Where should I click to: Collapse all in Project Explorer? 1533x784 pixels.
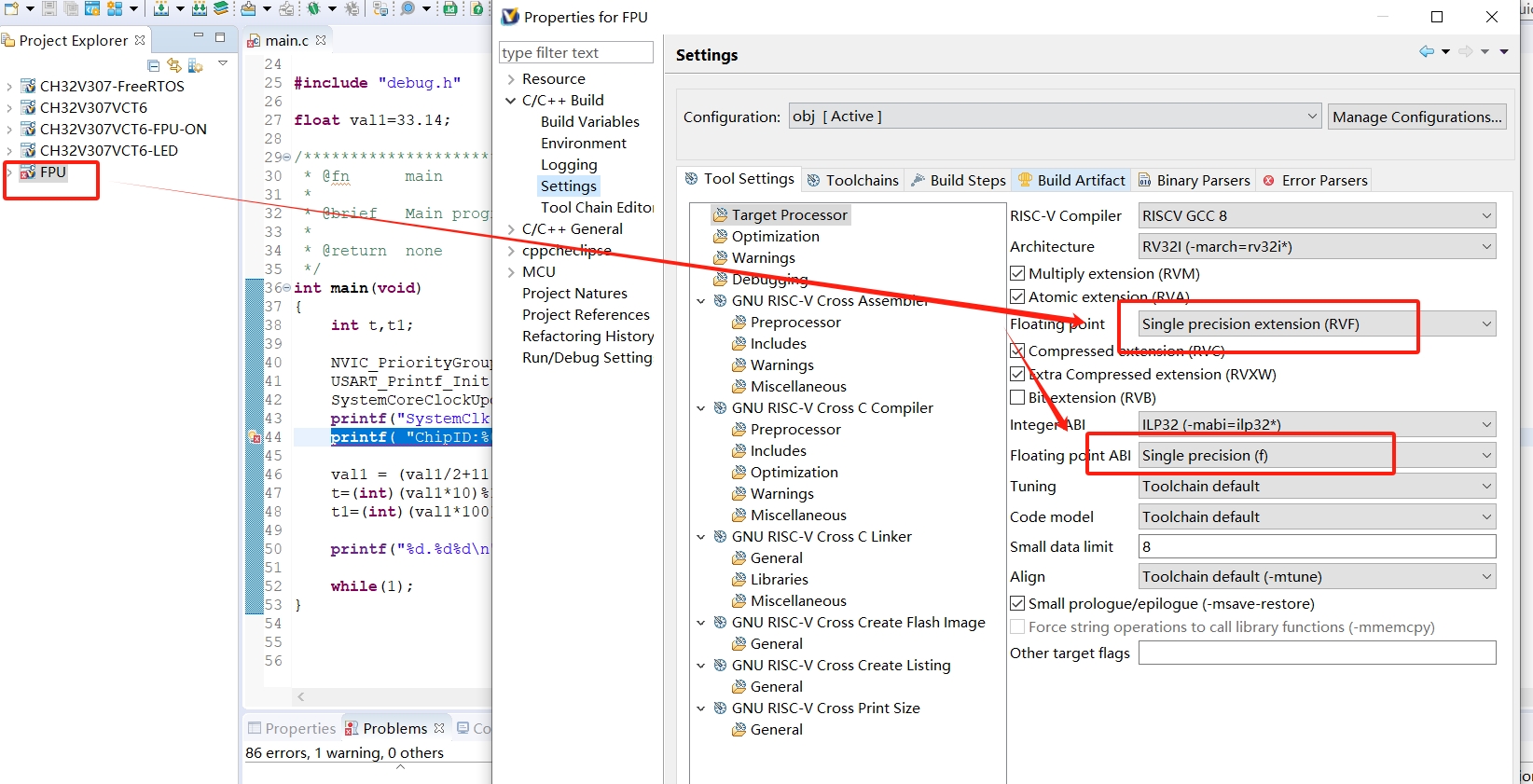pos(154,65)
